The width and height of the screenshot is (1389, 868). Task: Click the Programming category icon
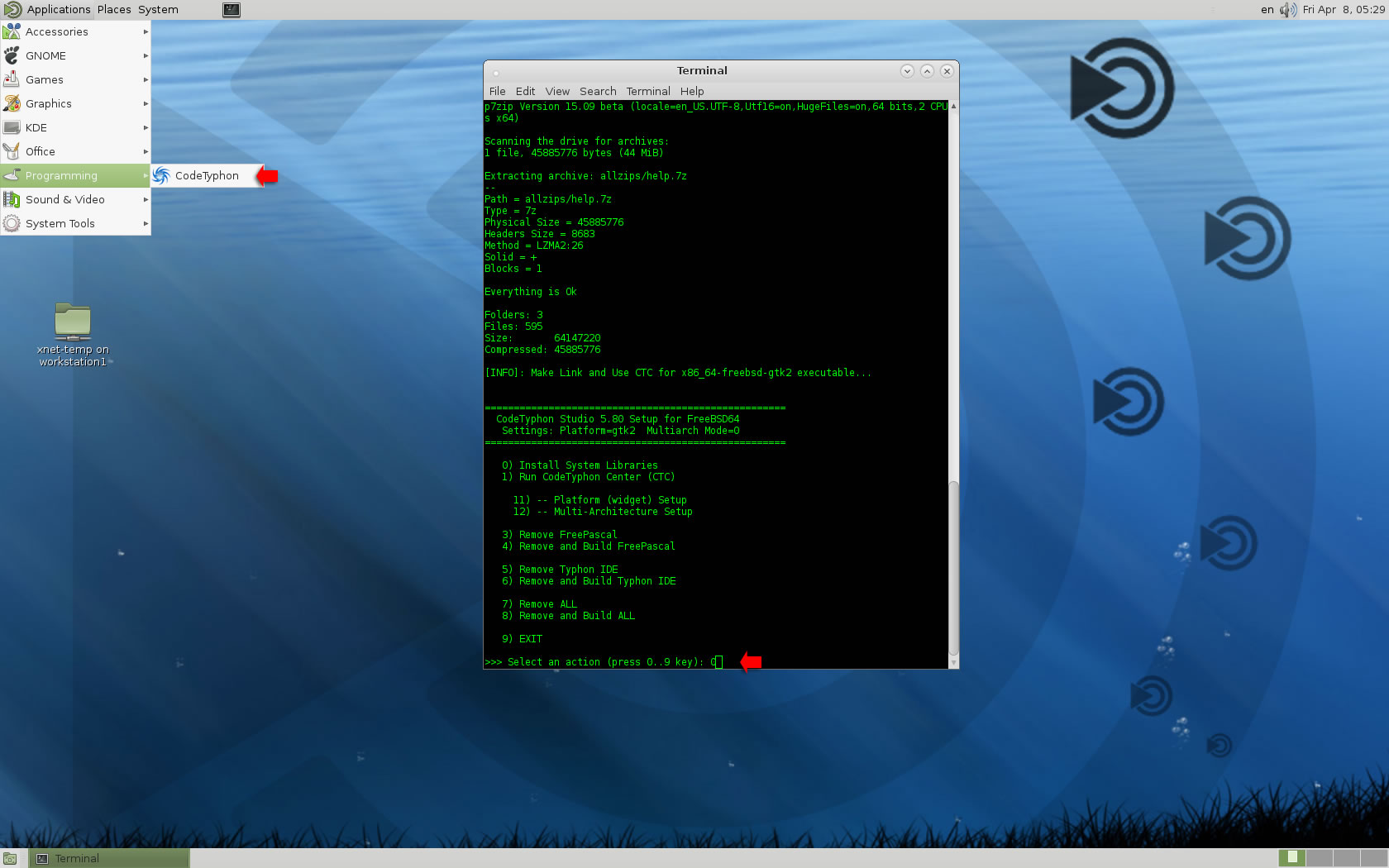[x=12, y=175]
